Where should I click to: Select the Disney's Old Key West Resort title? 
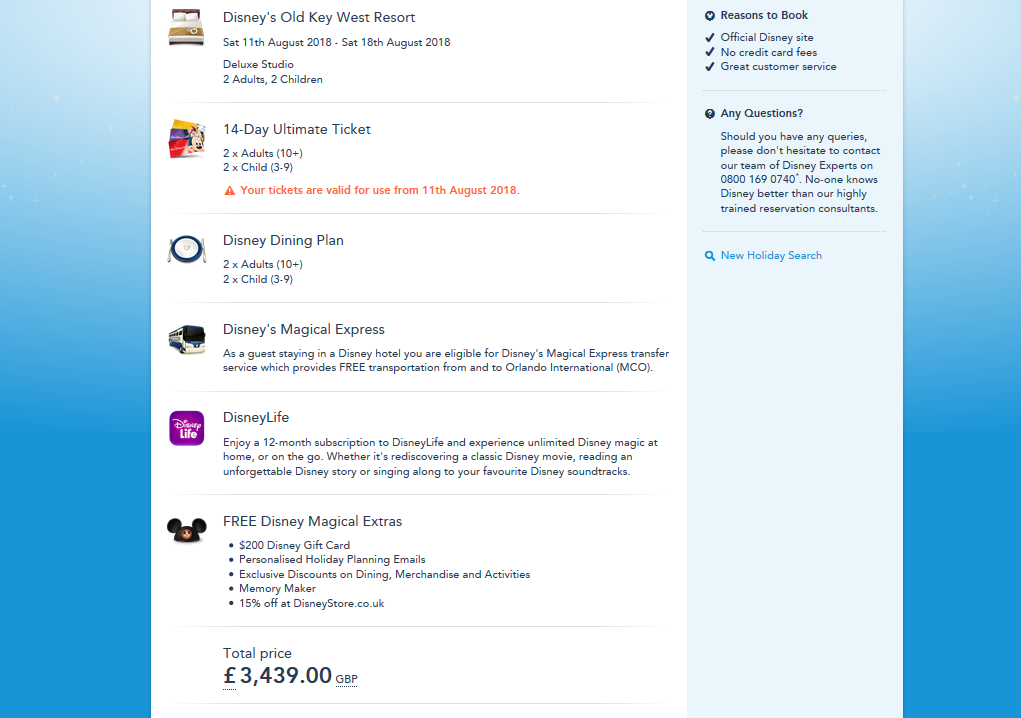click(319, 18)
